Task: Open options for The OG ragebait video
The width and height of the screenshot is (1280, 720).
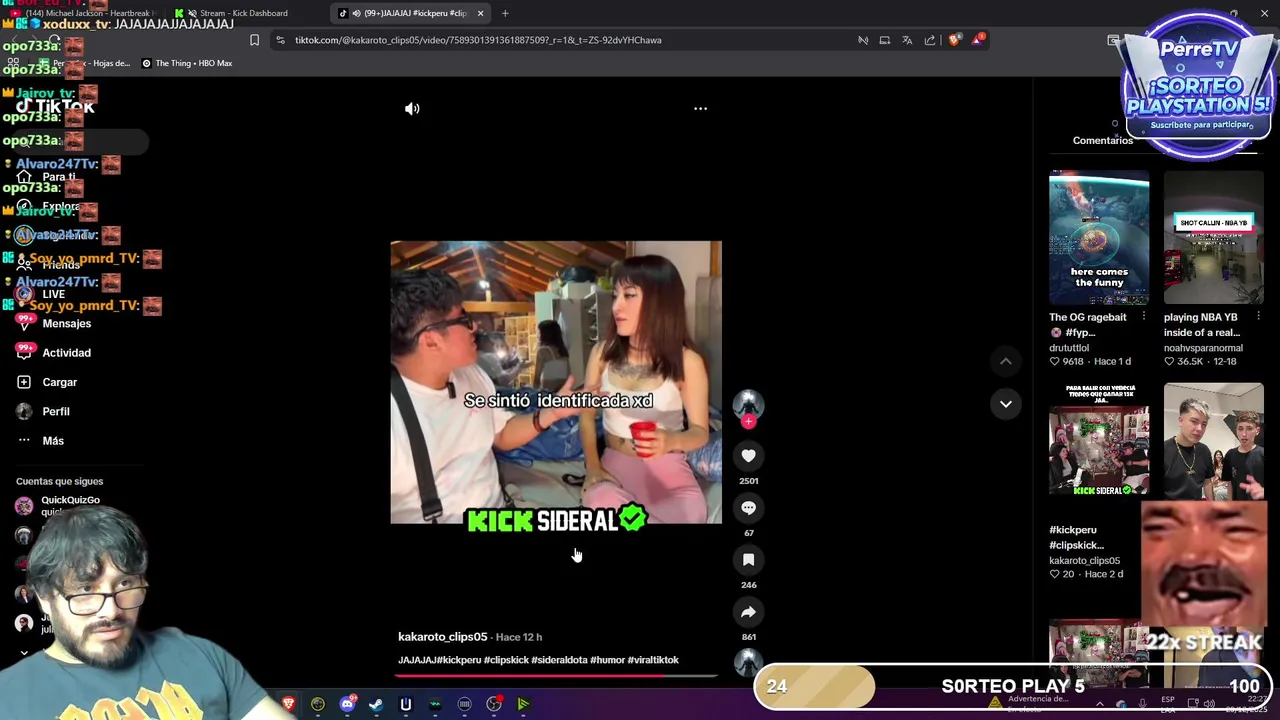Action: pos(1144,317)
